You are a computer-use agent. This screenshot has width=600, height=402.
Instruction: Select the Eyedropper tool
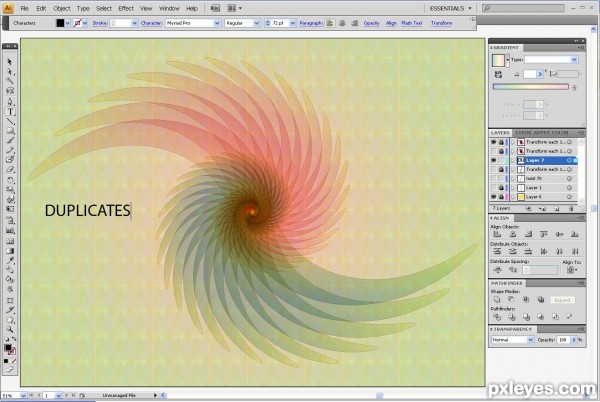pos(10,260)
